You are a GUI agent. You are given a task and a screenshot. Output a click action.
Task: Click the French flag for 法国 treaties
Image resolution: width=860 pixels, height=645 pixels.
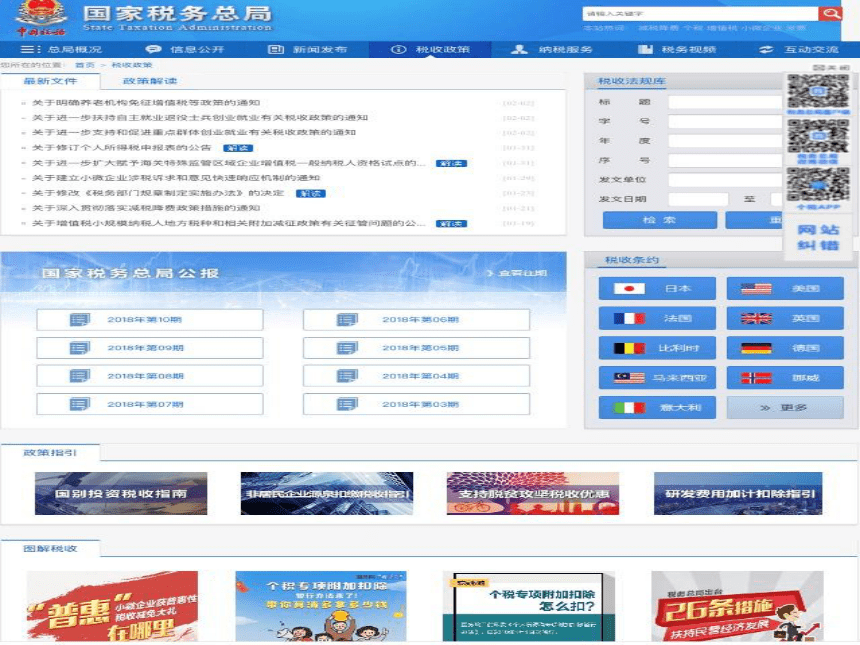pos(629,318)
